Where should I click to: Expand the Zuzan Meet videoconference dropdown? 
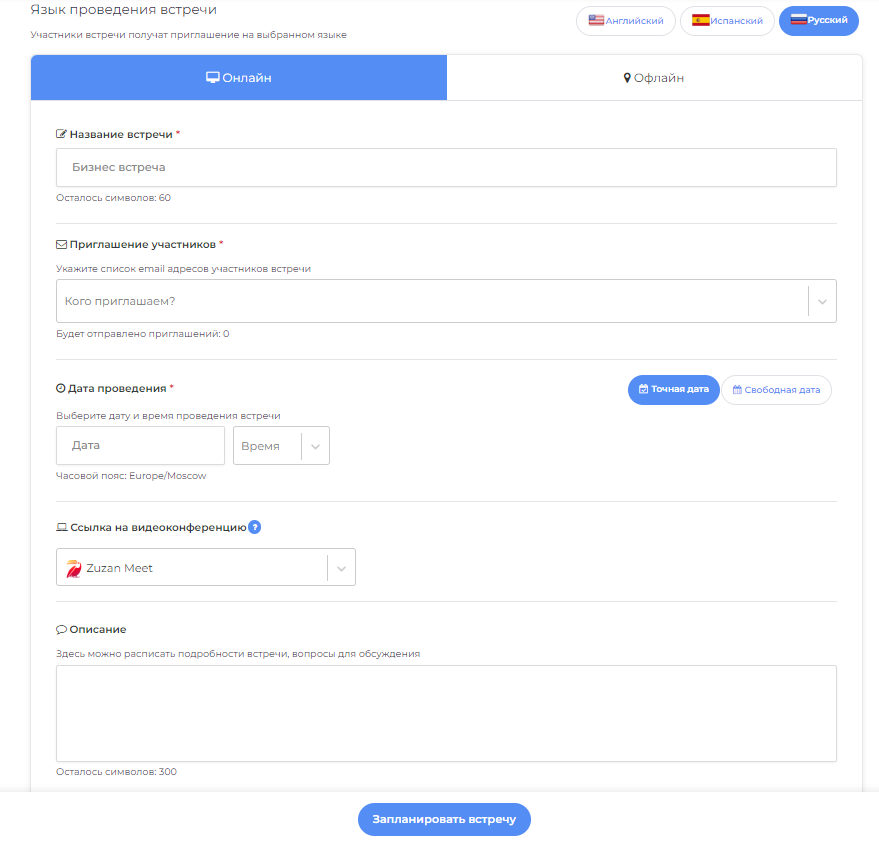(x=341, y=568)
